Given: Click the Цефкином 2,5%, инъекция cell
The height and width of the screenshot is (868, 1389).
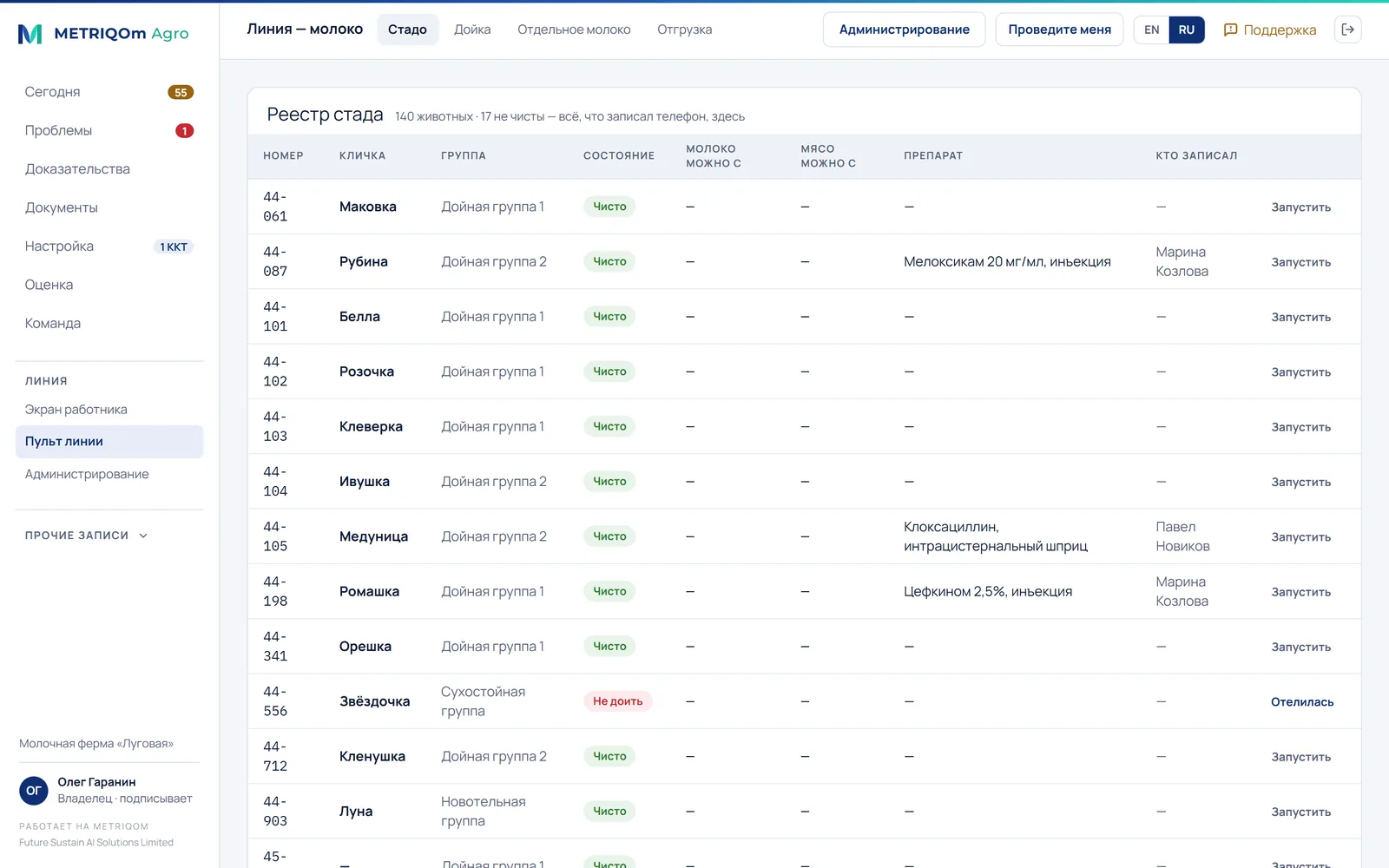Looking at the screenshot, I should [988, 592].
